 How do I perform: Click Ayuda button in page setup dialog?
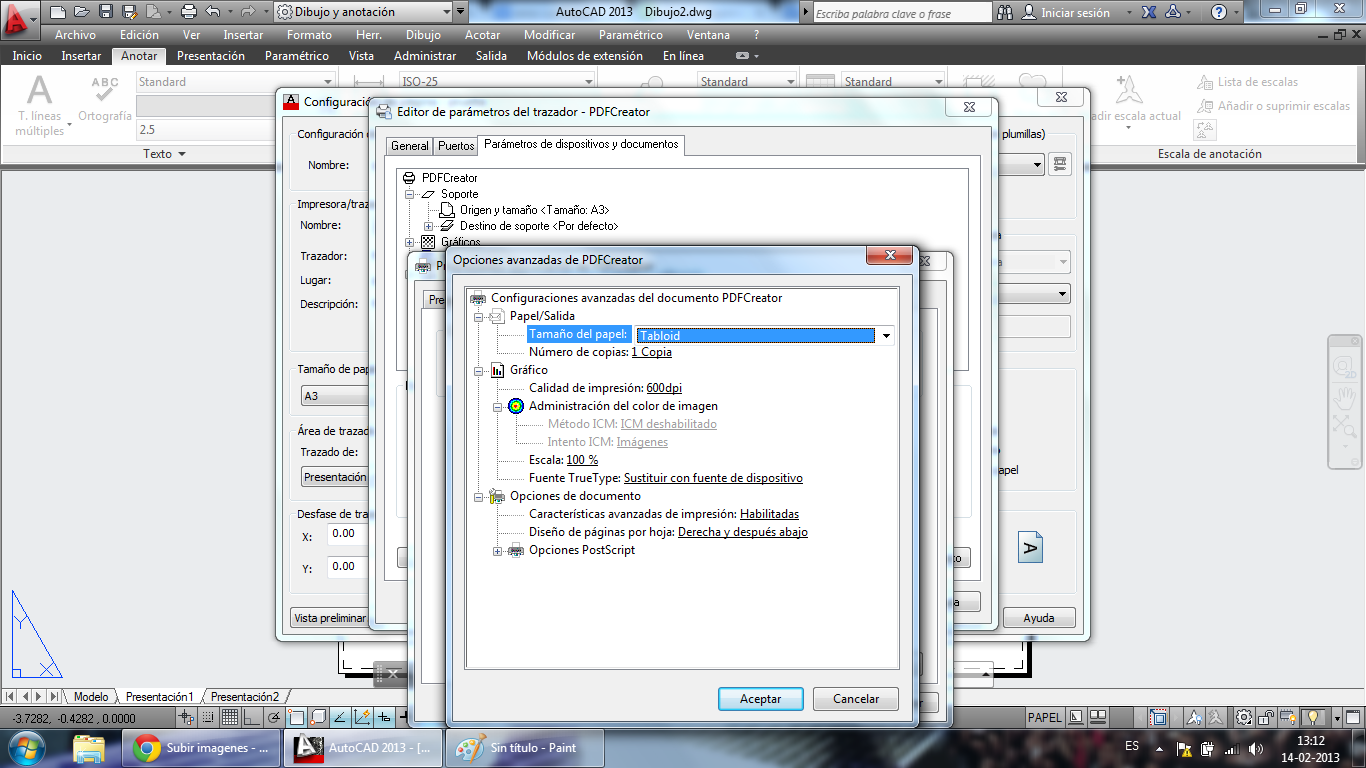coord(1039,618)
